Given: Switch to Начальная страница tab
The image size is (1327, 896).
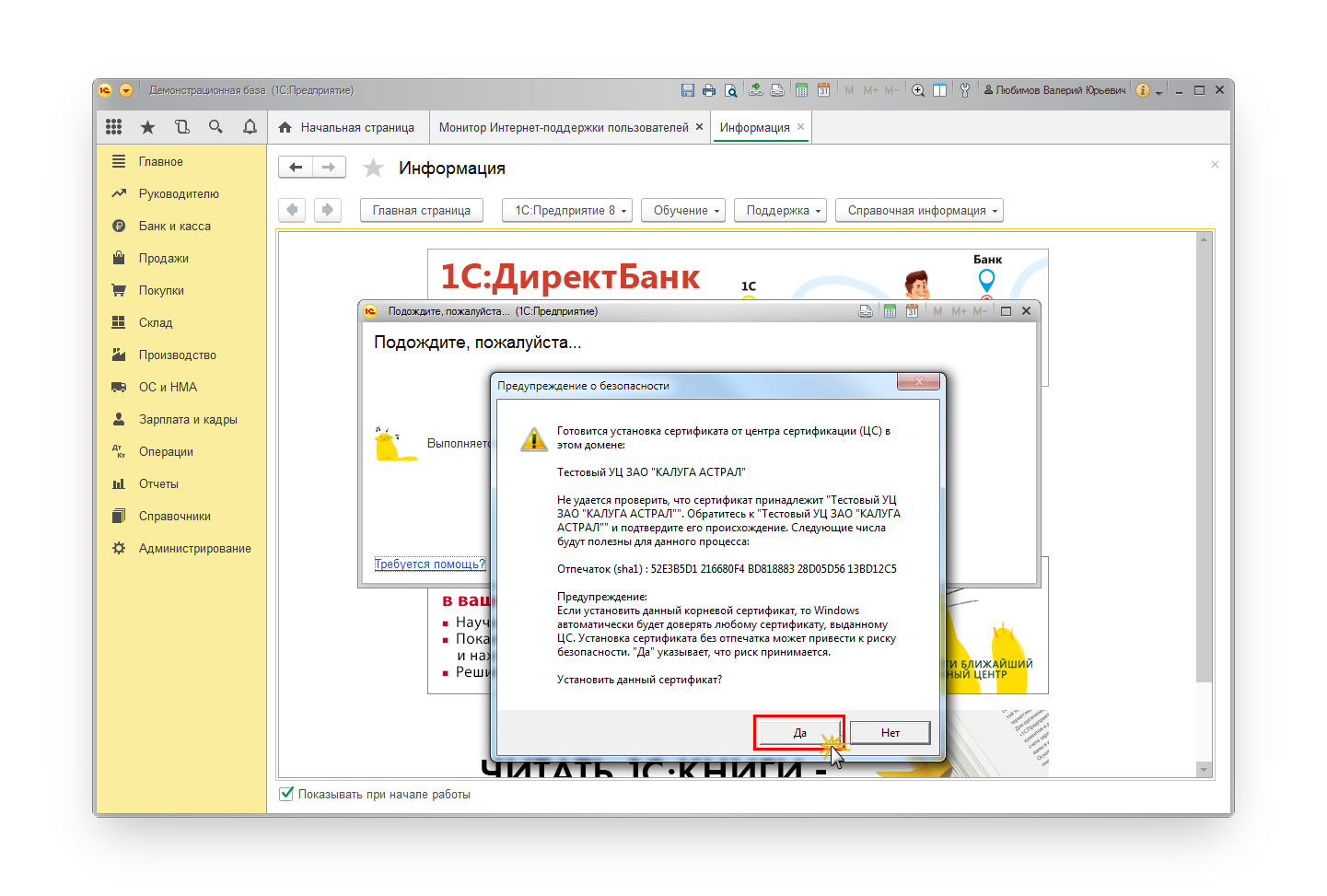Looking at the screenshot, I should 347,127.
